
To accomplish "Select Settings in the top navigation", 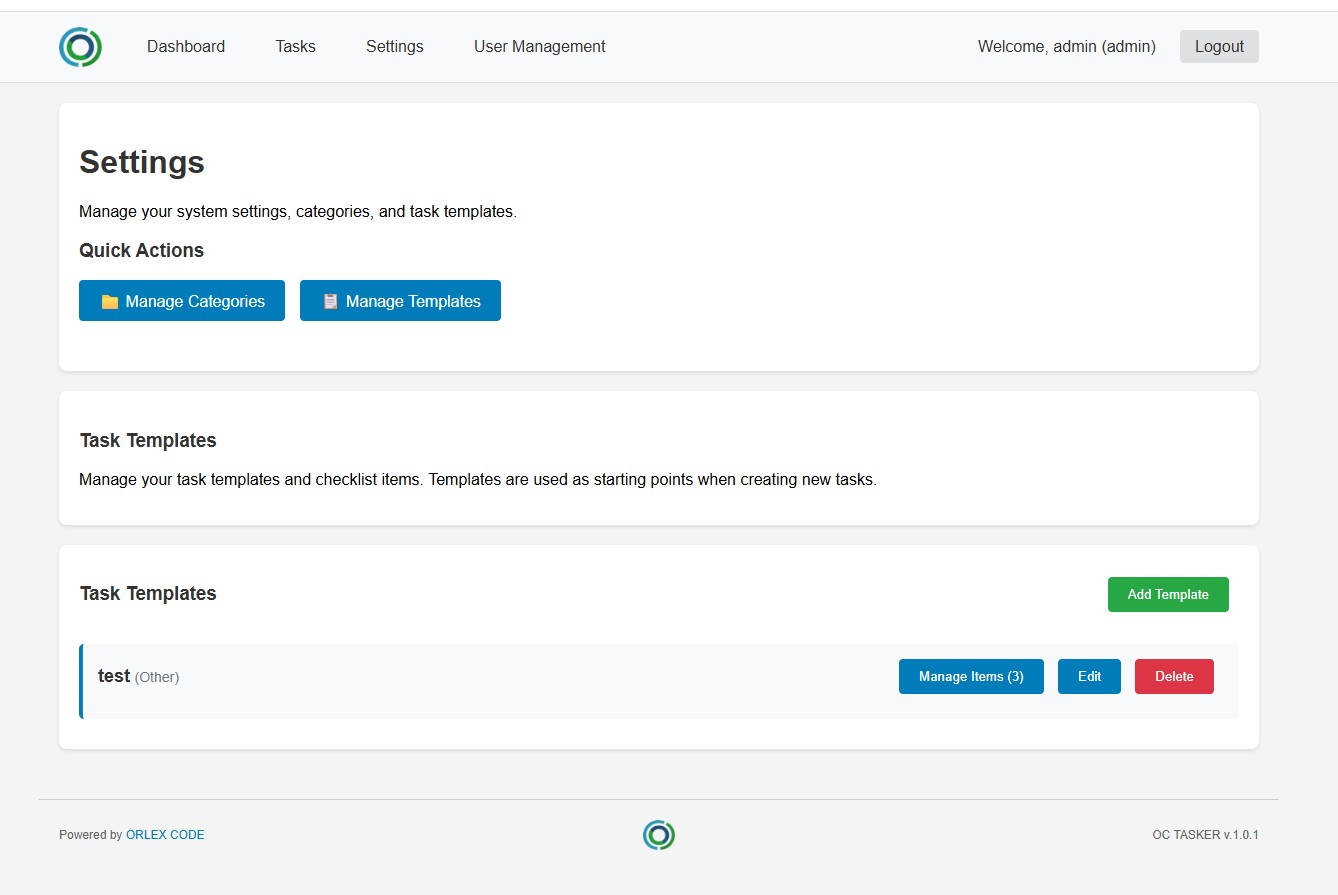I will click(x=394, y=47).
